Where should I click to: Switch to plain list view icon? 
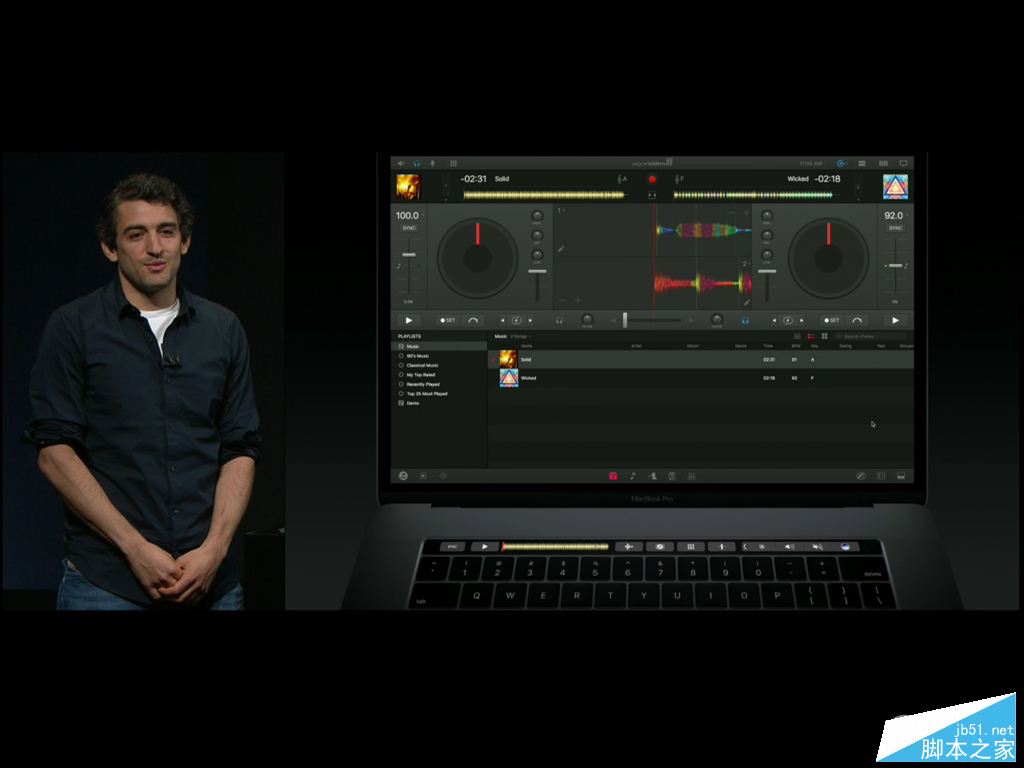(797, 337)
